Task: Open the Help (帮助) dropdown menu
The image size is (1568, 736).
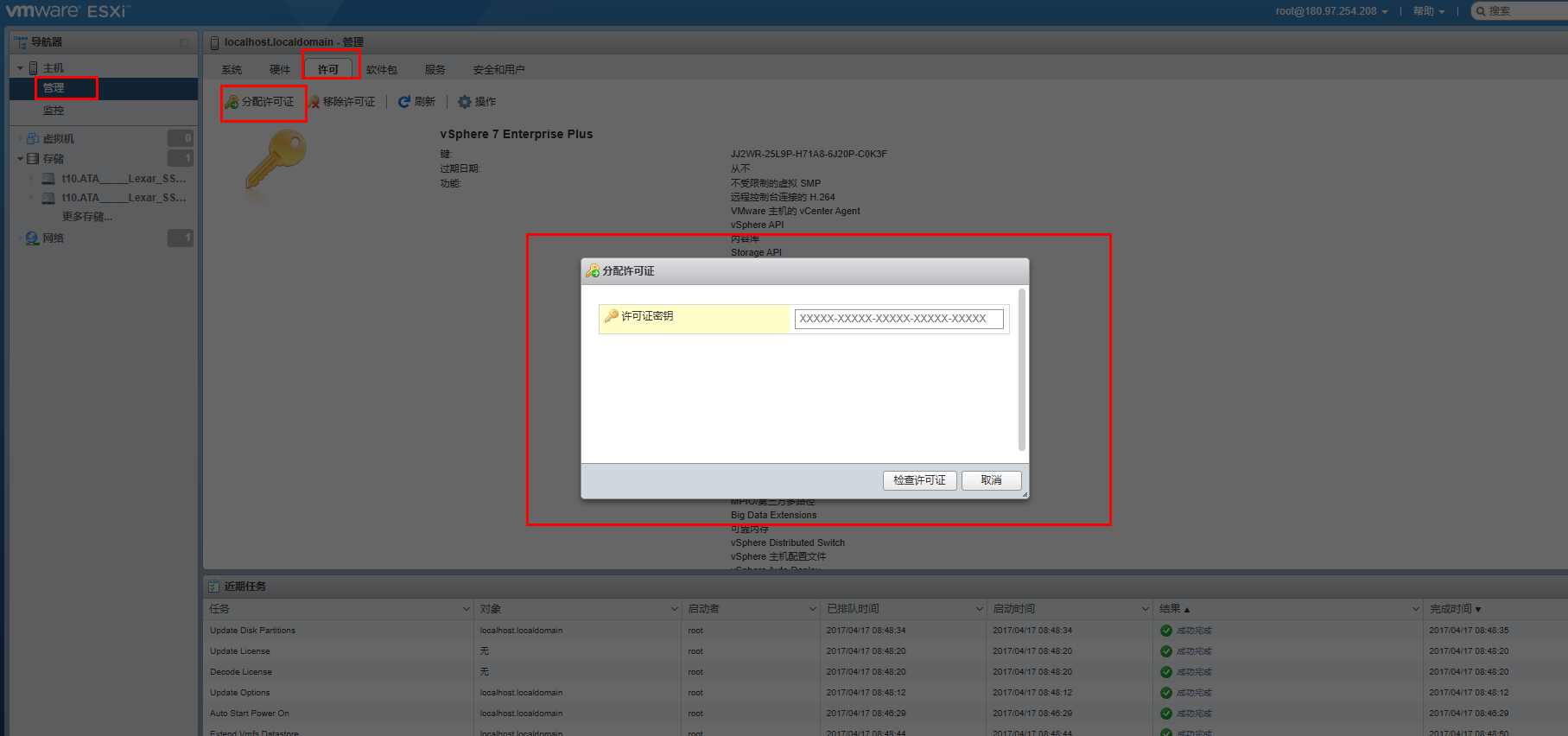Action: pyautogui.click(x=1428, y=11)
